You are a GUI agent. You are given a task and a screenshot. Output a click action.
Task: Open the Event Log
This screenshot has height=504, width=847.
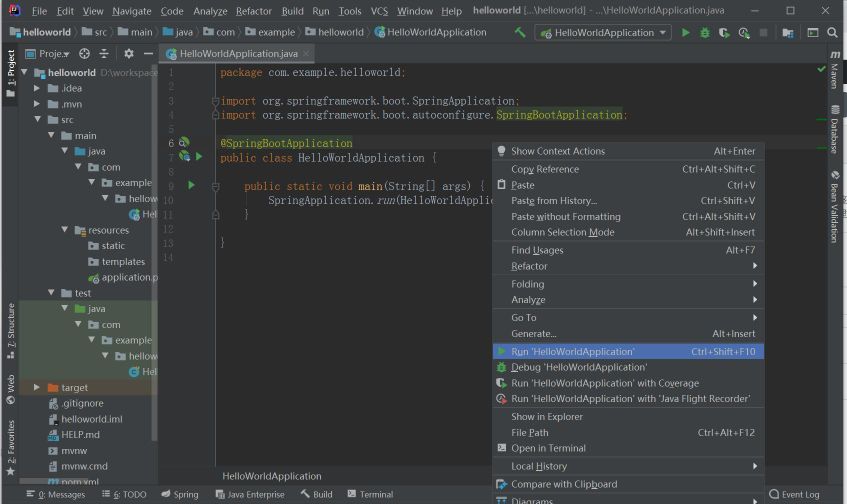pyautogui.click(x=794, y=494)
